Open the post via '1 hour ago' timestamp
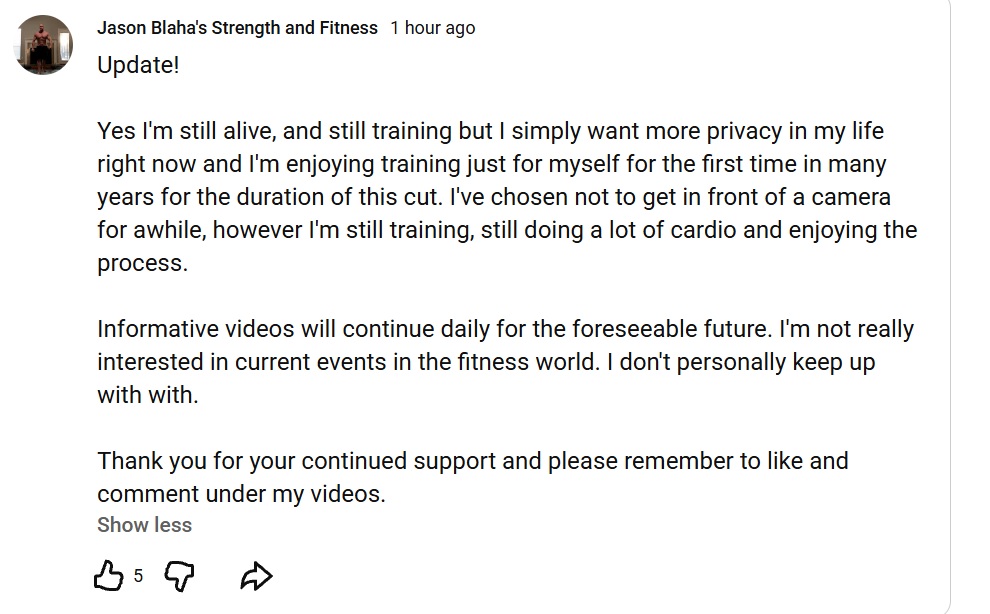 432,28
